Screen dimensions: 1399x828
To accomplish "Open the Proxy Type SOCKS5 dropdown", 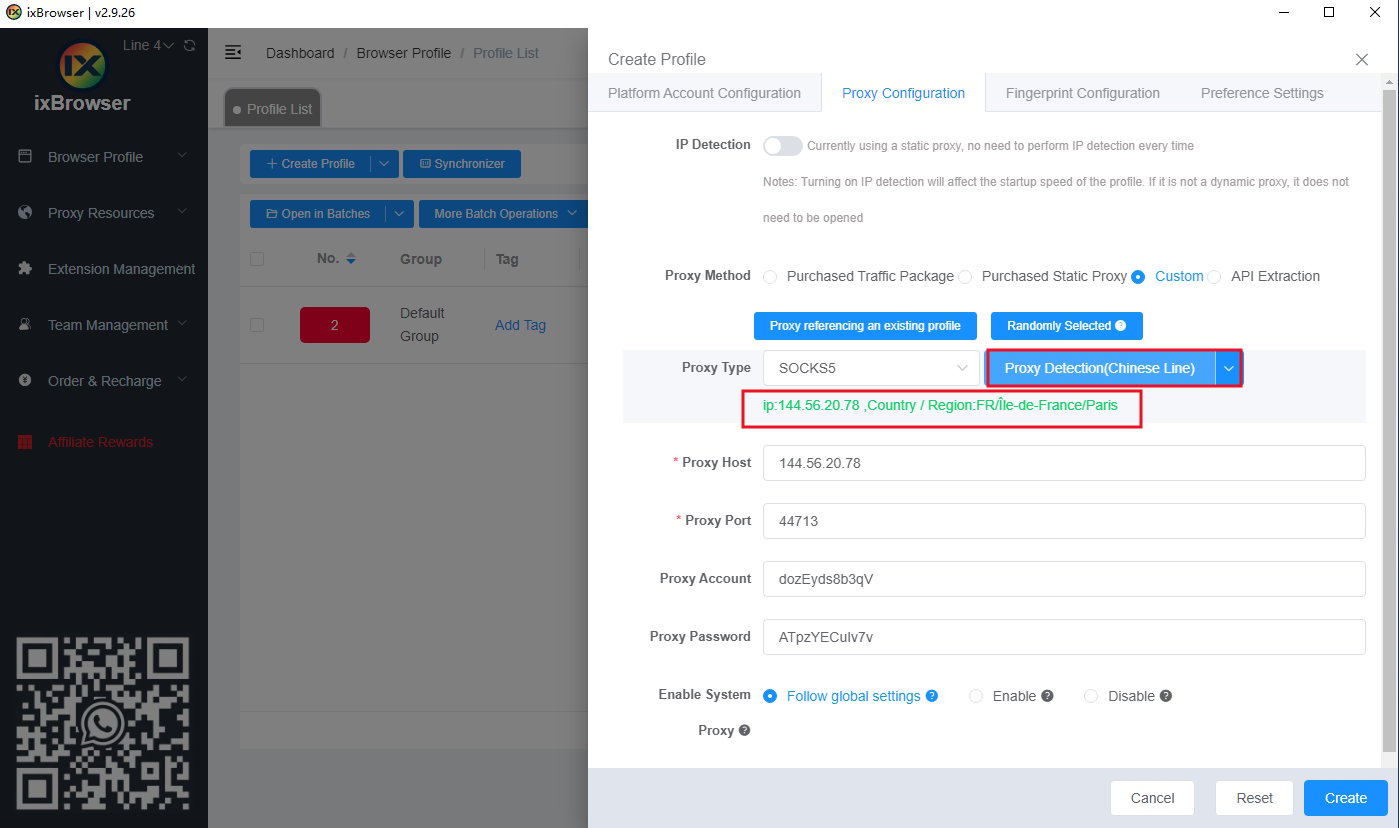I will (x=871, y=368).
